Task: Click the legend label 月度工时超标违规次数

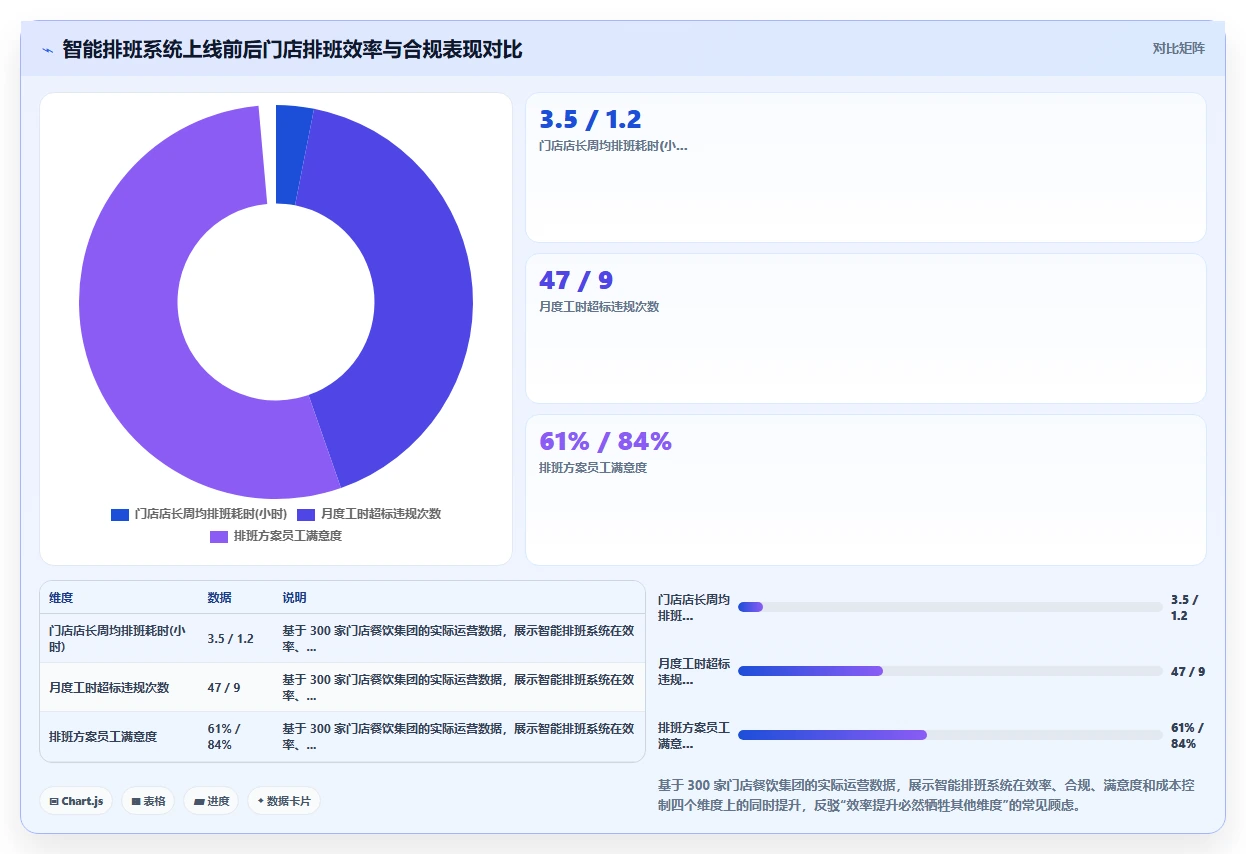Action: [381, 514]
